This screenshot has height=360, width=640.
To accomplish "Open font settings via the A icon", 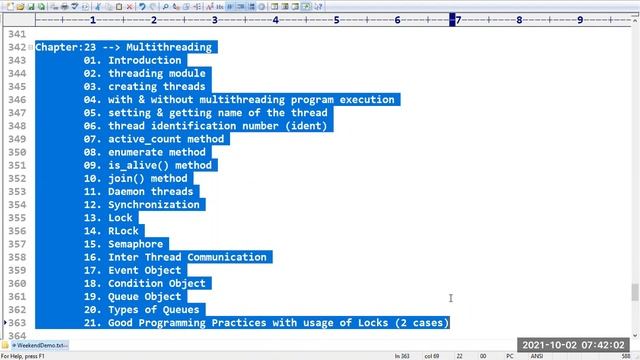I will (x=209, y=7).
